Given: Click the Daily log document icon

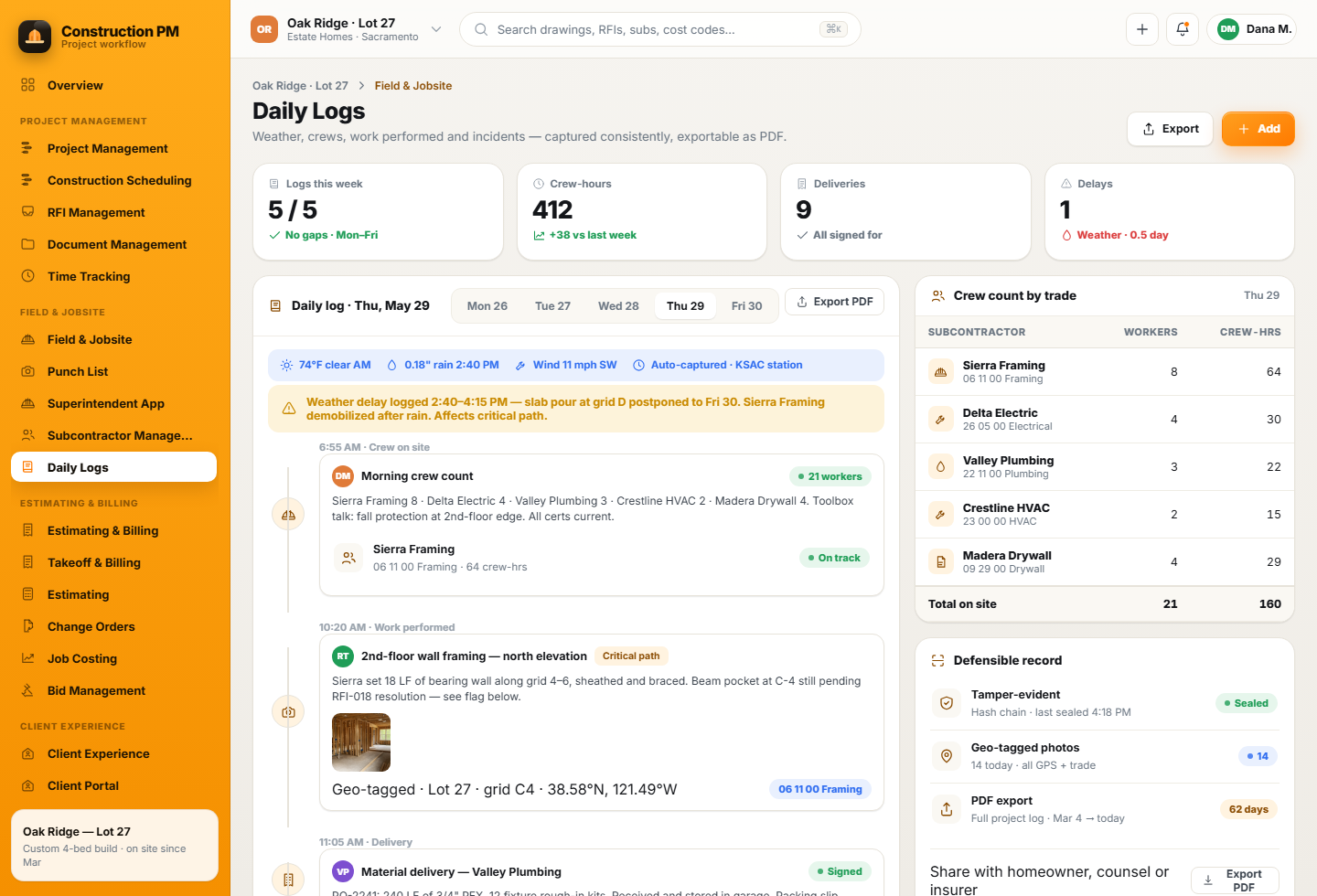Looking at the screenshot, I should tap(275, 306).
